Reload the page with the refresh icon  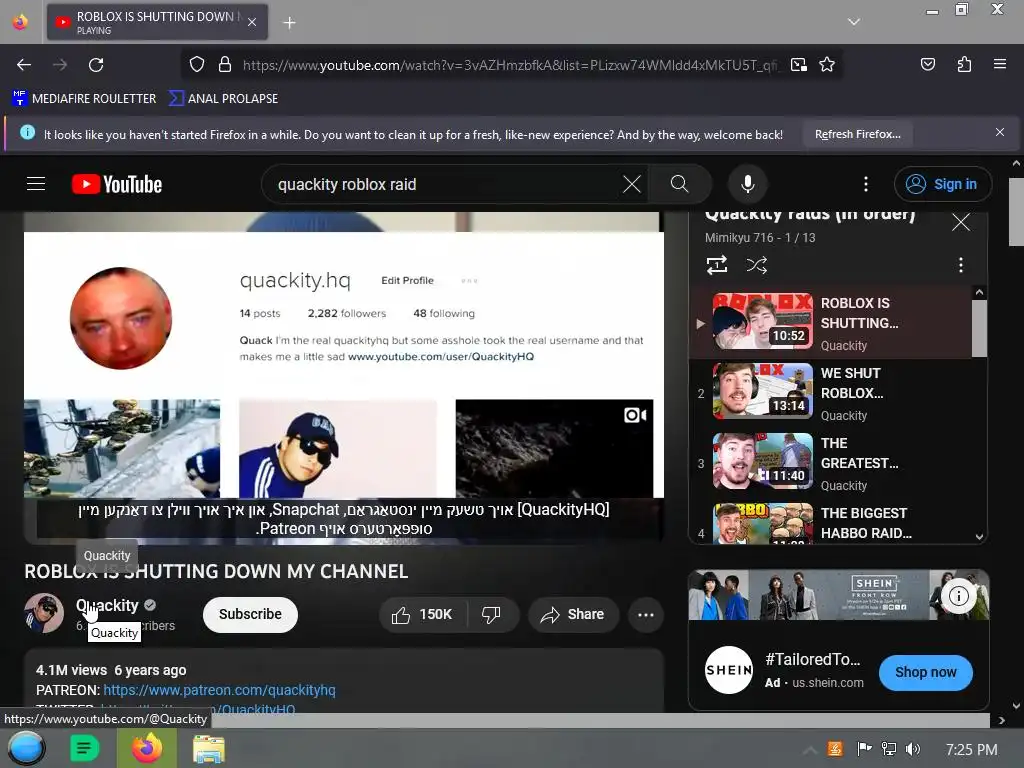click(x=96, y=65)
